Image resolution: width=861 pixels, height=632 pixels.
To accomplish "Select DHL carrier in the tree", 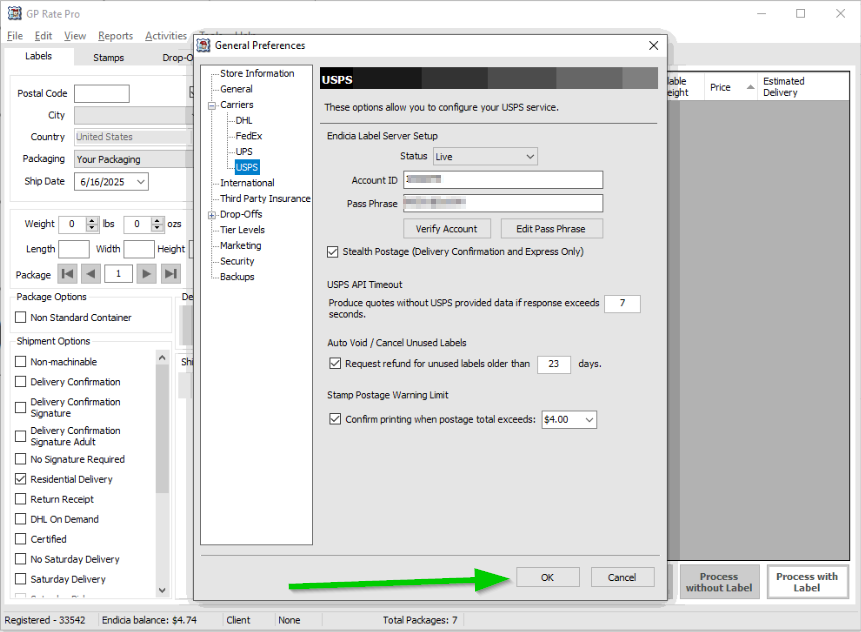I will [x=244, y=120].
